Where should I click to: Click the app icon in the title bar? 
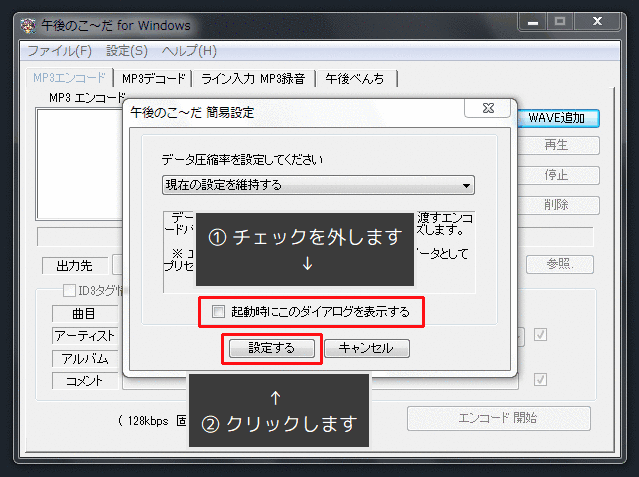[29, 22]
